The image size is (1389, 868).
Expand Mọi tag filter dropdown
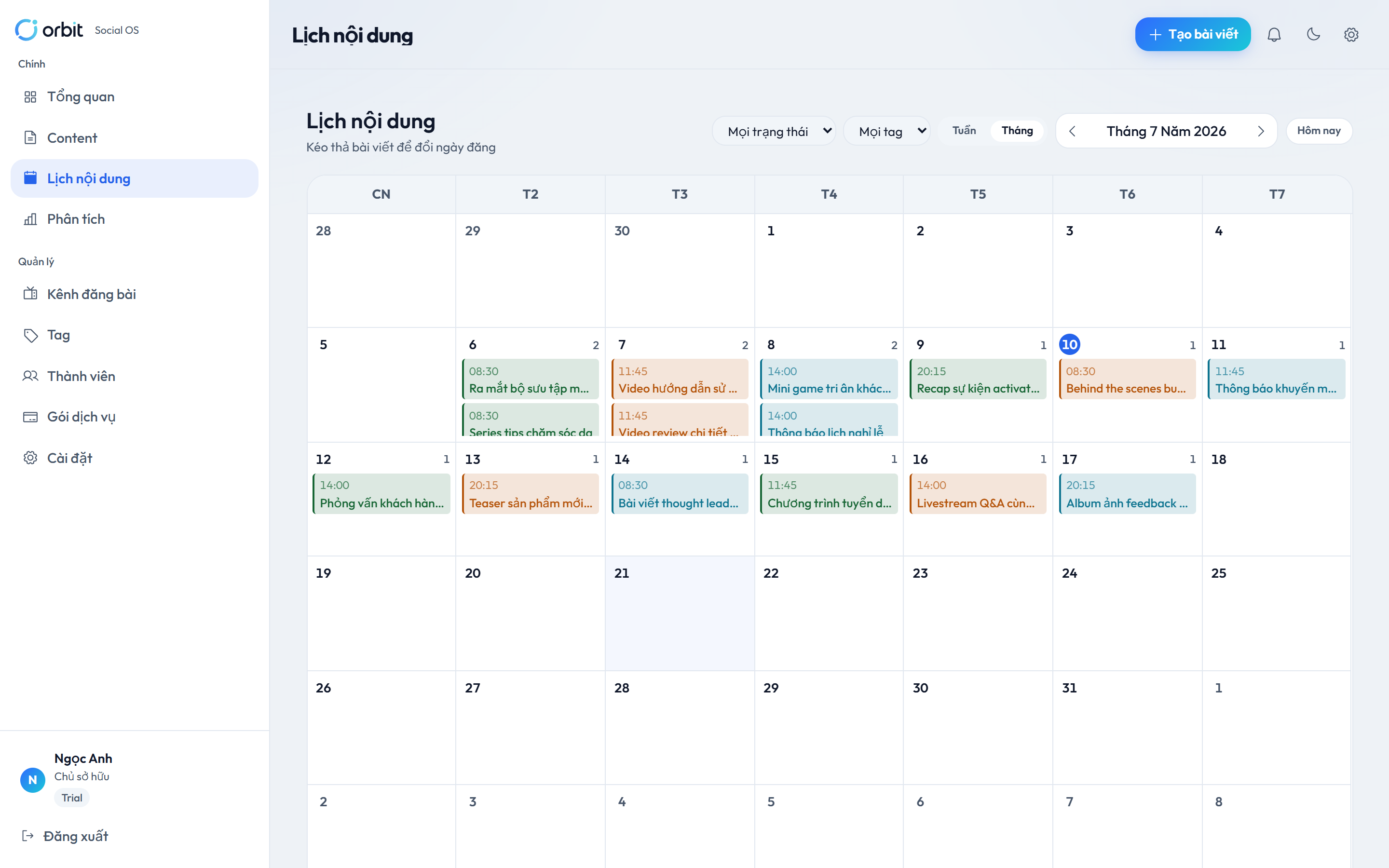887,132
